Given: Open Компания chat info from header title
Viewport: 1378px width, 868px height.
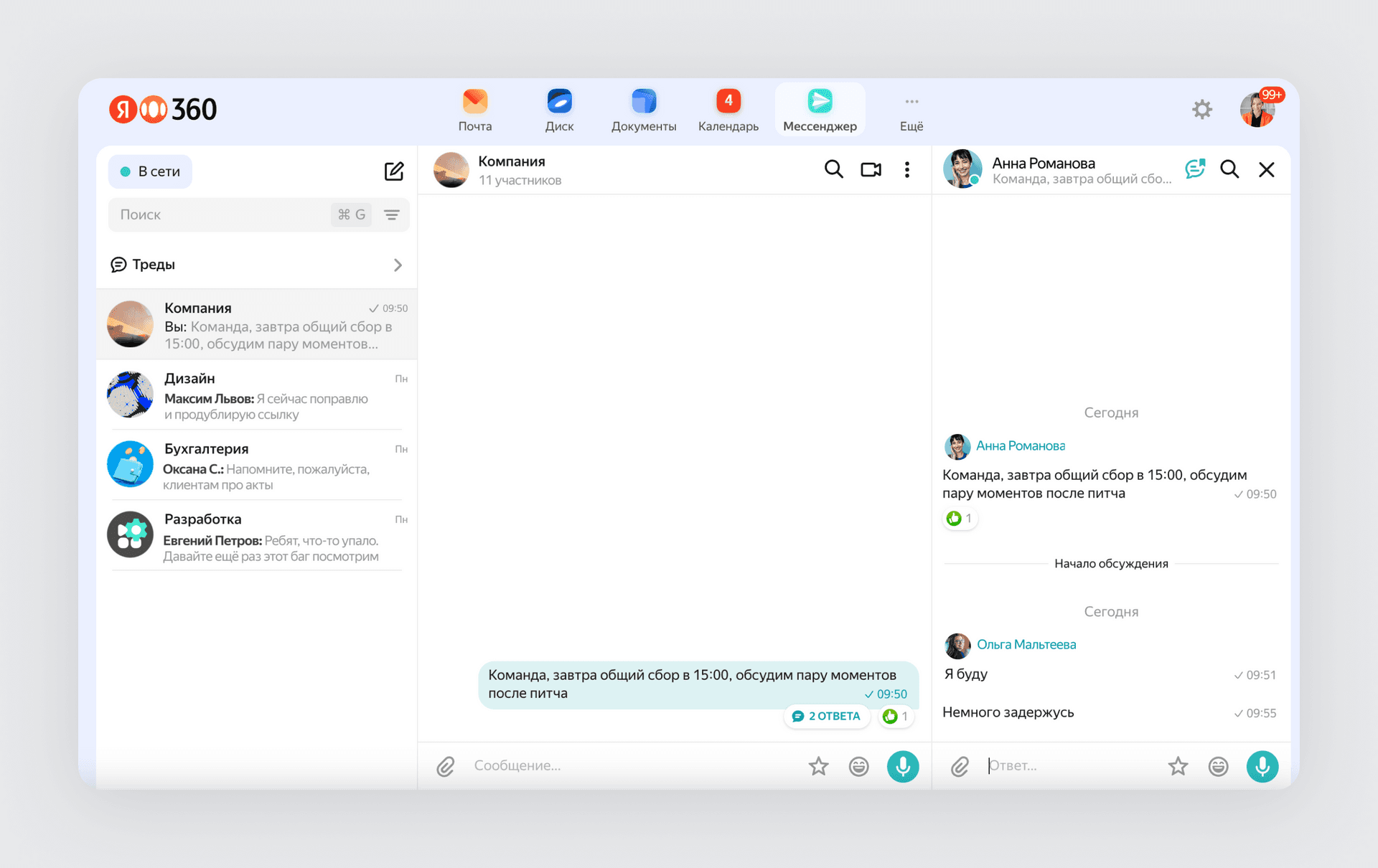Looking at the screenshot, I should [x=512, y=161].
